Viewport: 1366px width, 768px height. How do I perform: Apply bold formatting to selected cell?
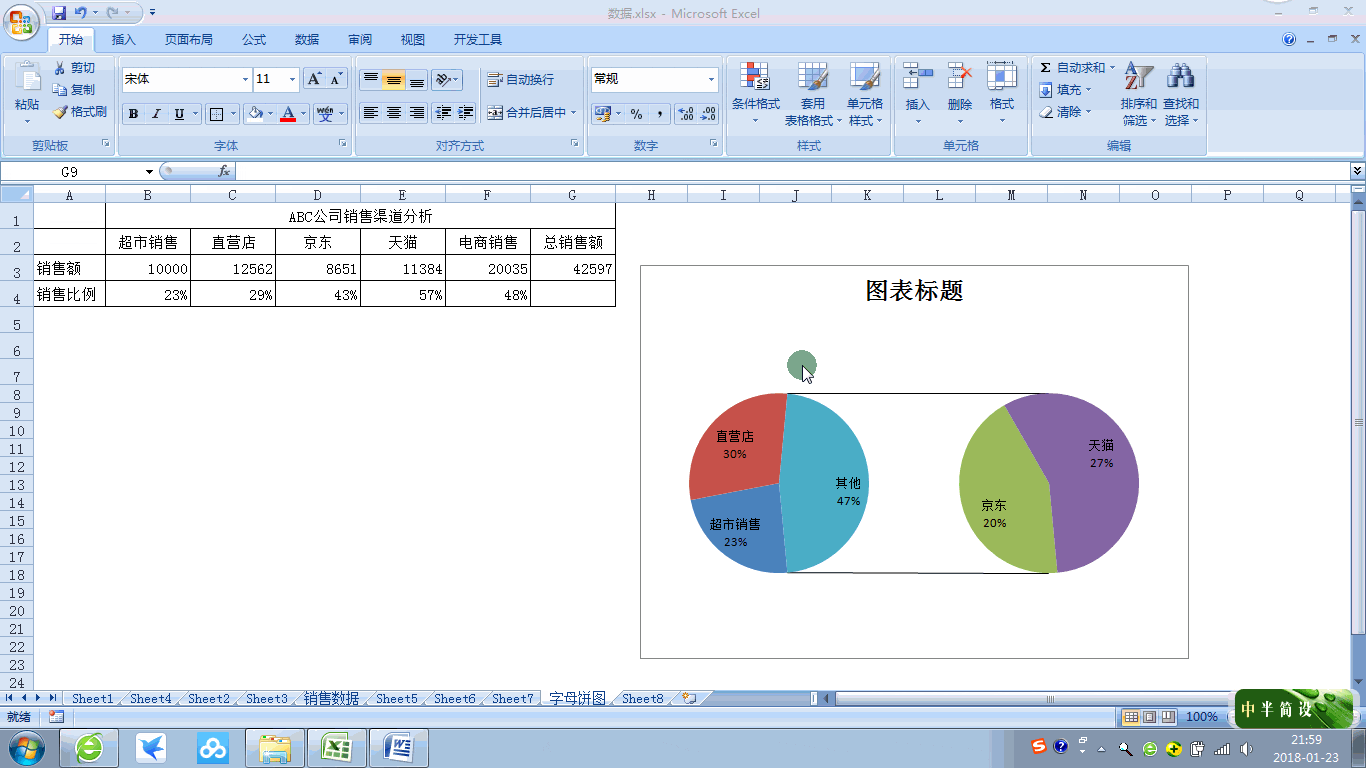click(133, 113)
